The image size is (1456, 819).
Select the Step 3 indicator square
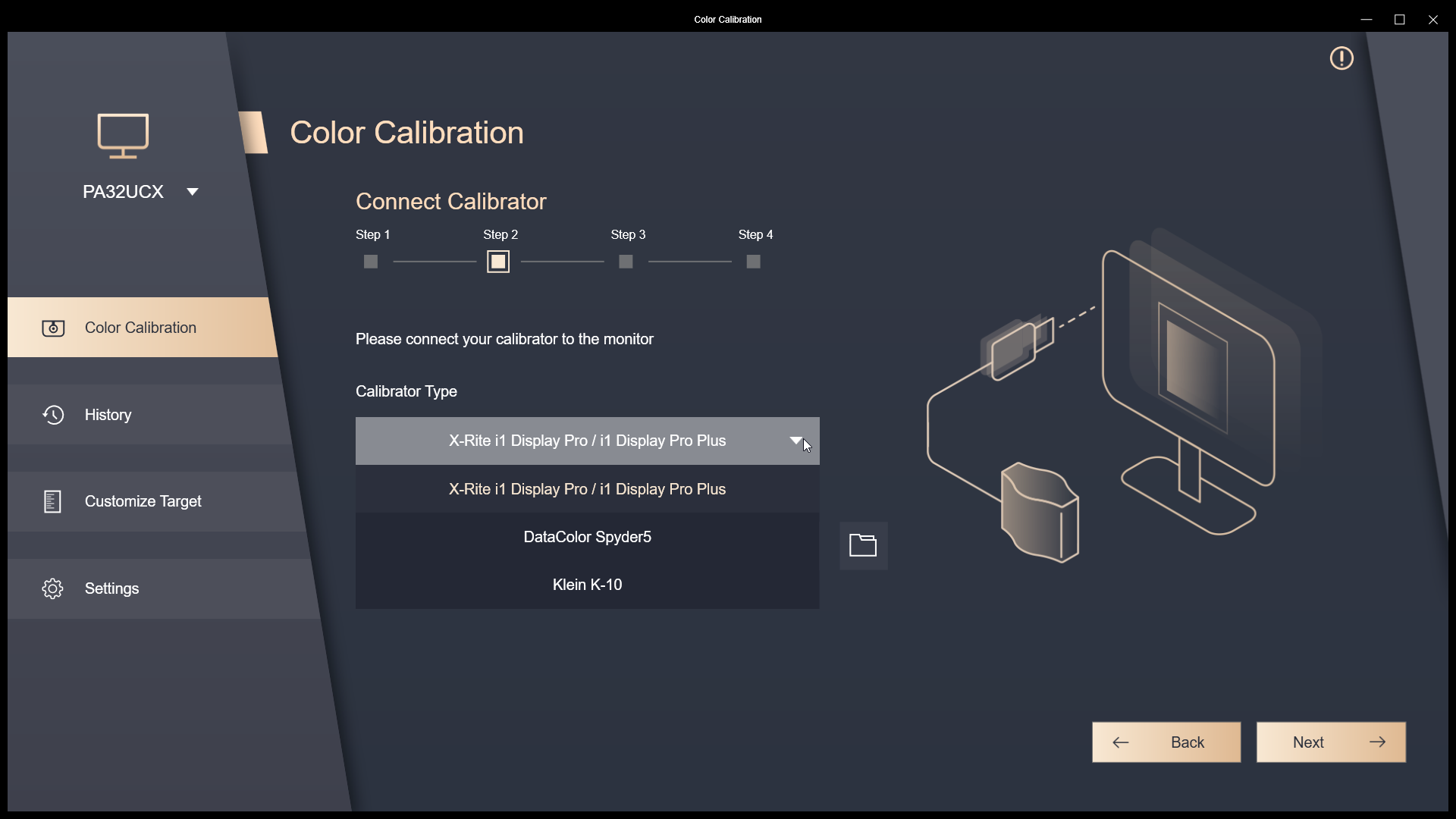(x=626, y=262)
